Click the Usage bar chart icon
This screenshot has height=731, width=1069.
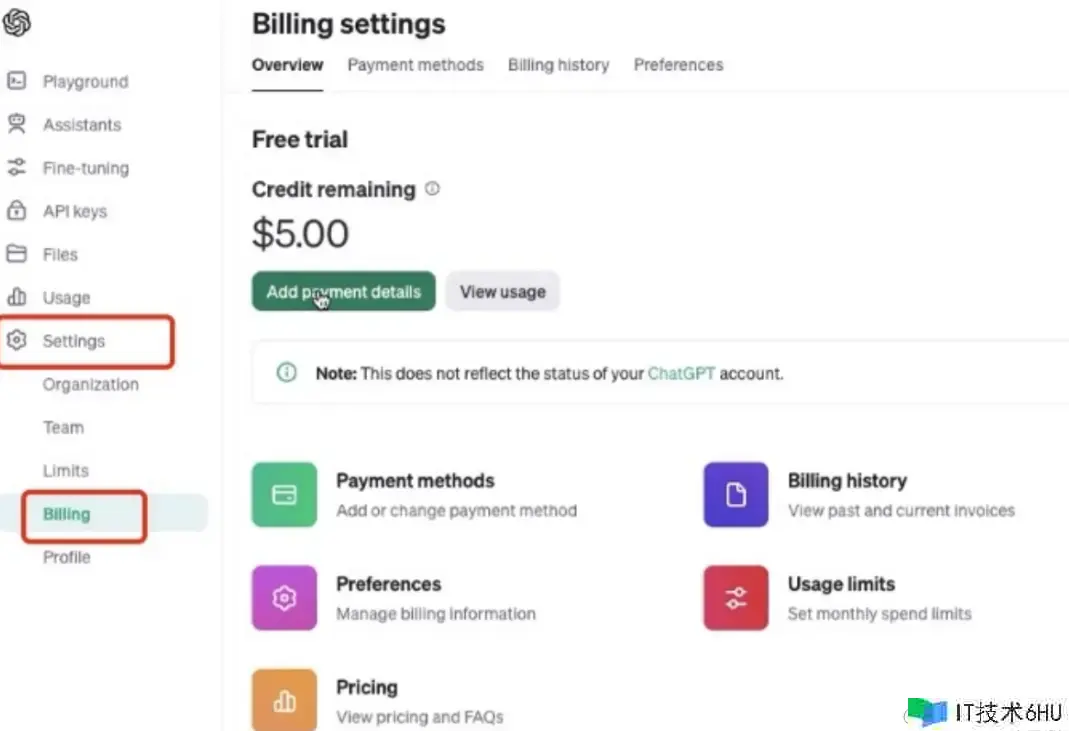16,297
